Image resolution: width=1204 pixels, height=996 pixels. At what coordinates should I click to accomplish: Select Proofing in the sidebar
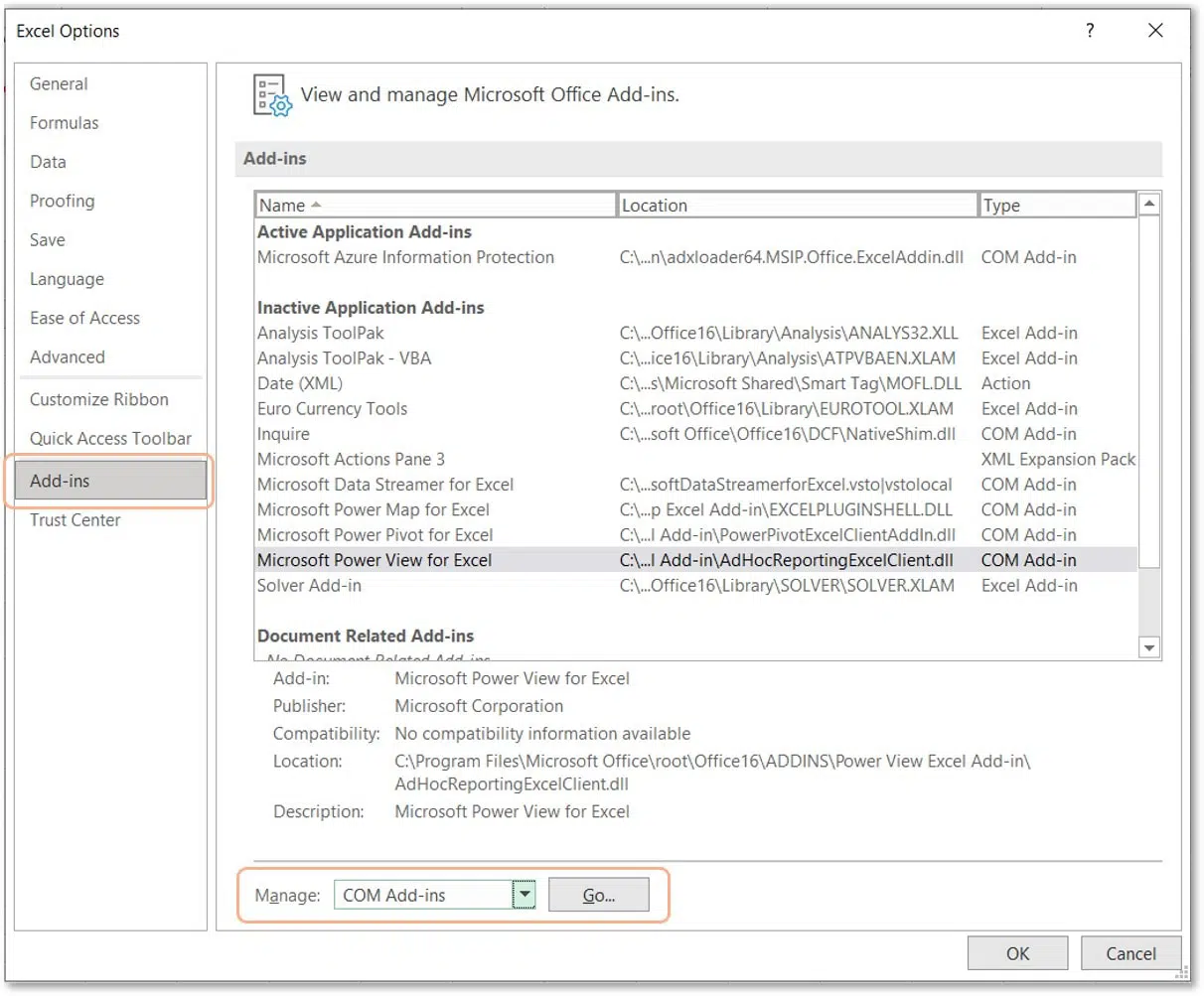tap(62, 201)
